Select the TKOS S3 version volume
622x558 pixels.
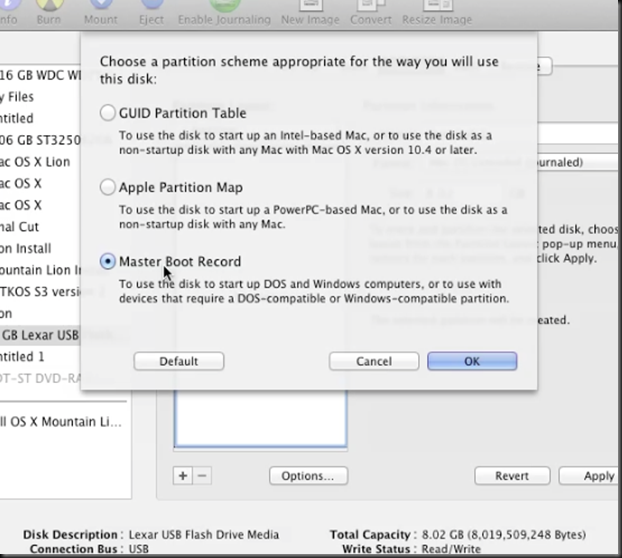pos(40,292)
